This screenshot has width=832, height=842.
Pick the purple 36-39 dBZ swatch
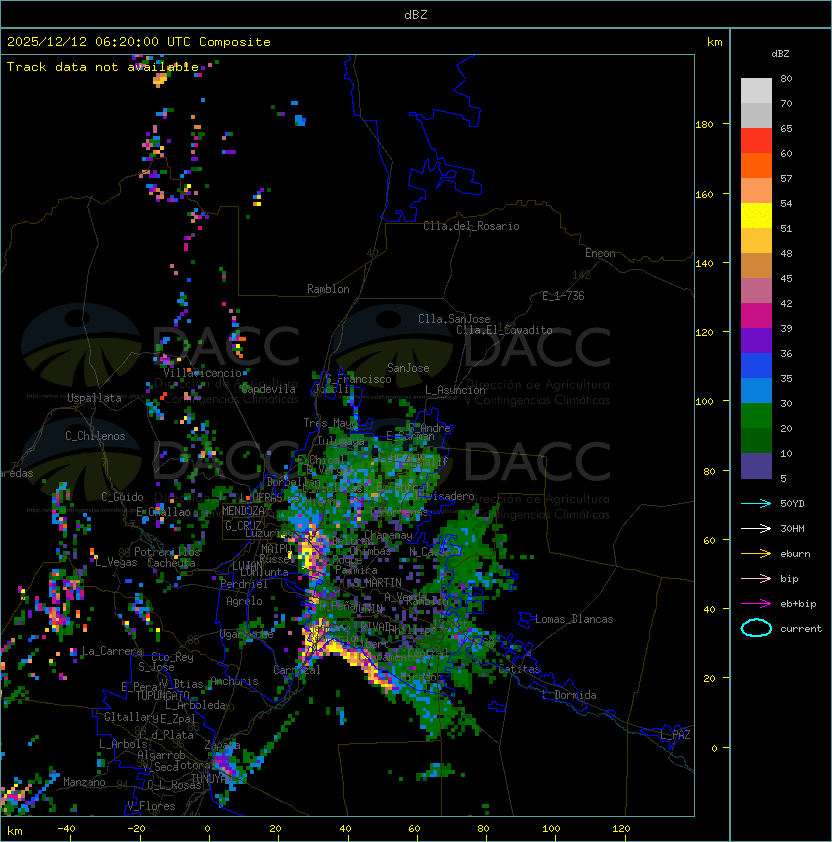pyautogui.click(x=756, y=341)
